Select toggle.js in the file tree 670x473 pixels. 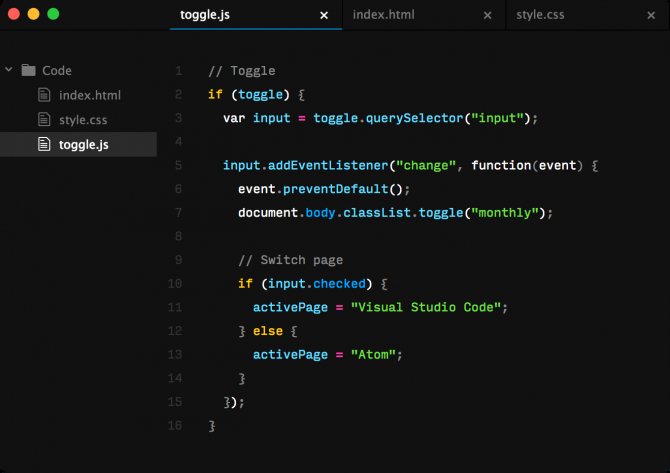pos(84,145)
